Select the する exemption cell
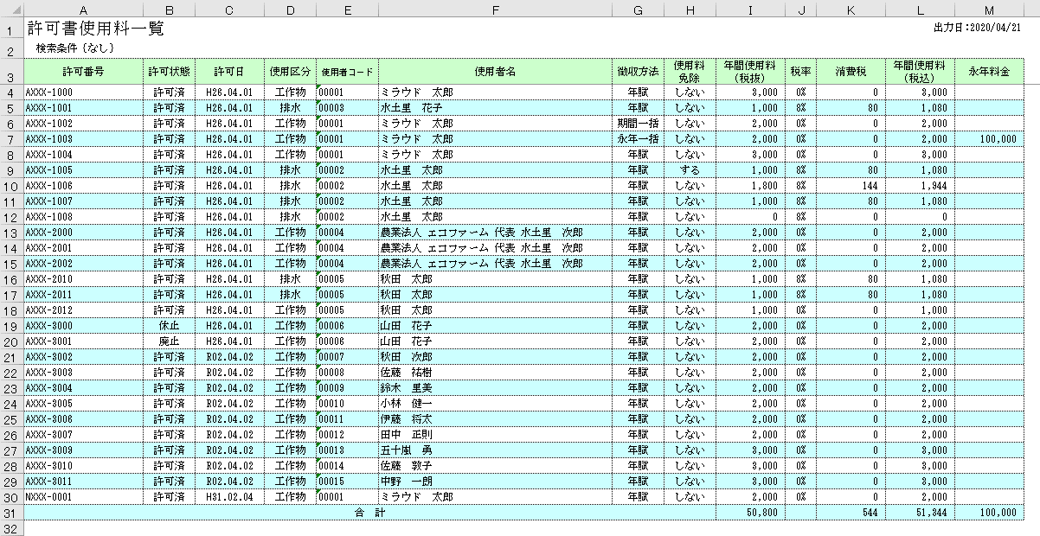The height and width of the screenshot is (536, 1040). tap(690, 170)
